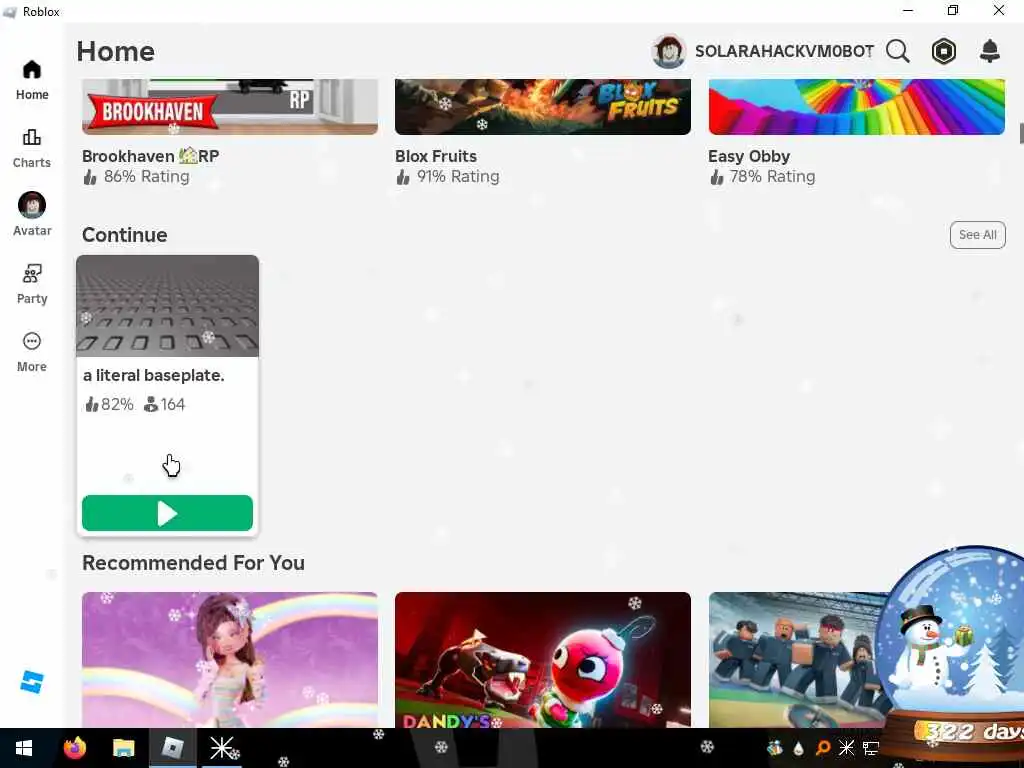This screenshot has width=1024, height=768.
Task: Launch Firefox from the taskbar
Action: (x=74, y=748)
